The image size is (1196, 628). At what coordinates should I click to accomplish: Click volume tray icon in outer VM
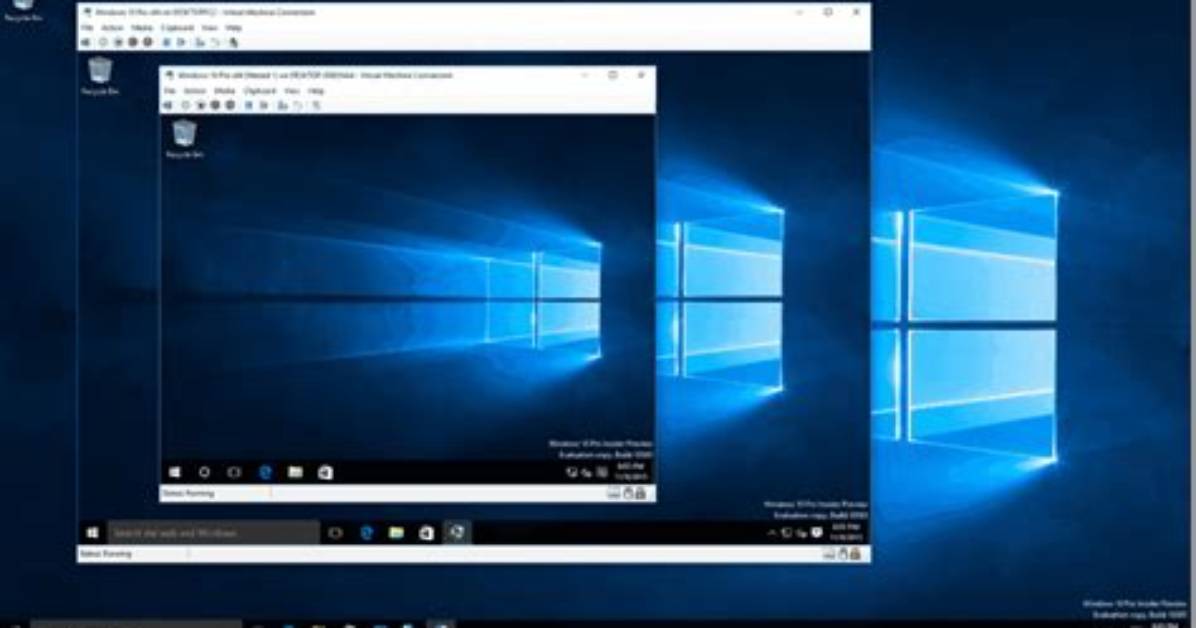point(801,533)
